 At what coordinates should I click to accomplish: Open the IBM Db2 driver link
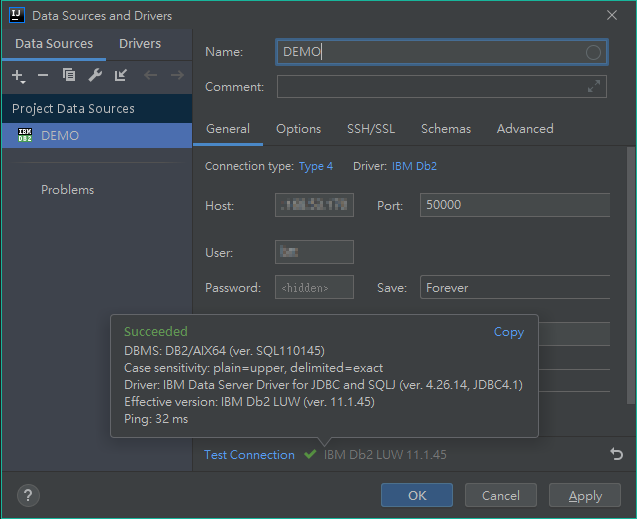(414, 166)
